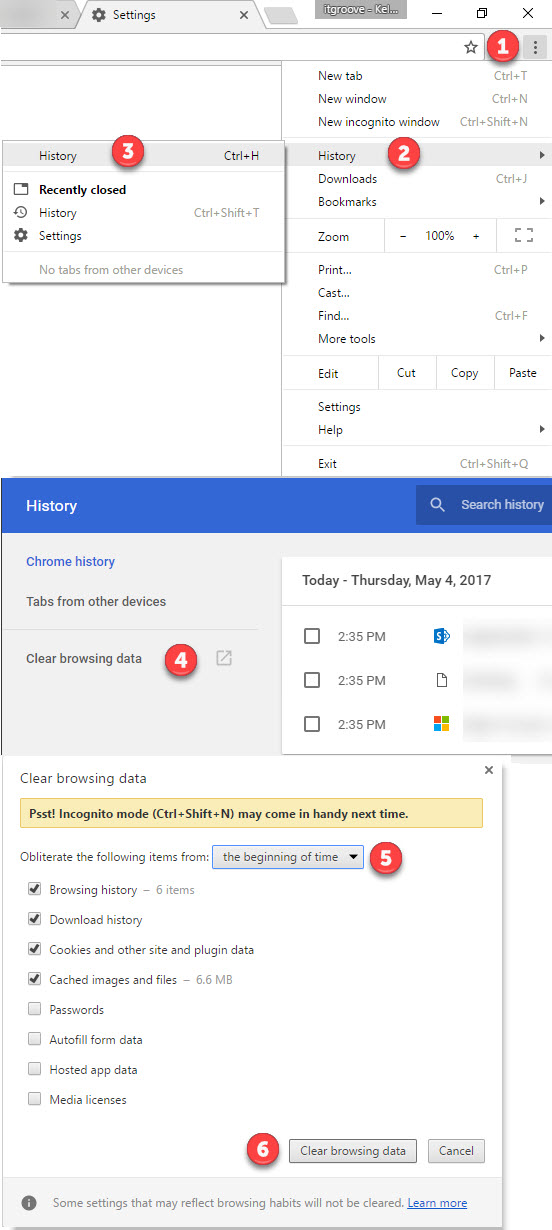Click the fullscreen icon in Zoom row
This screenshot has height=1230, width=552.
click(x=524, y=236)
